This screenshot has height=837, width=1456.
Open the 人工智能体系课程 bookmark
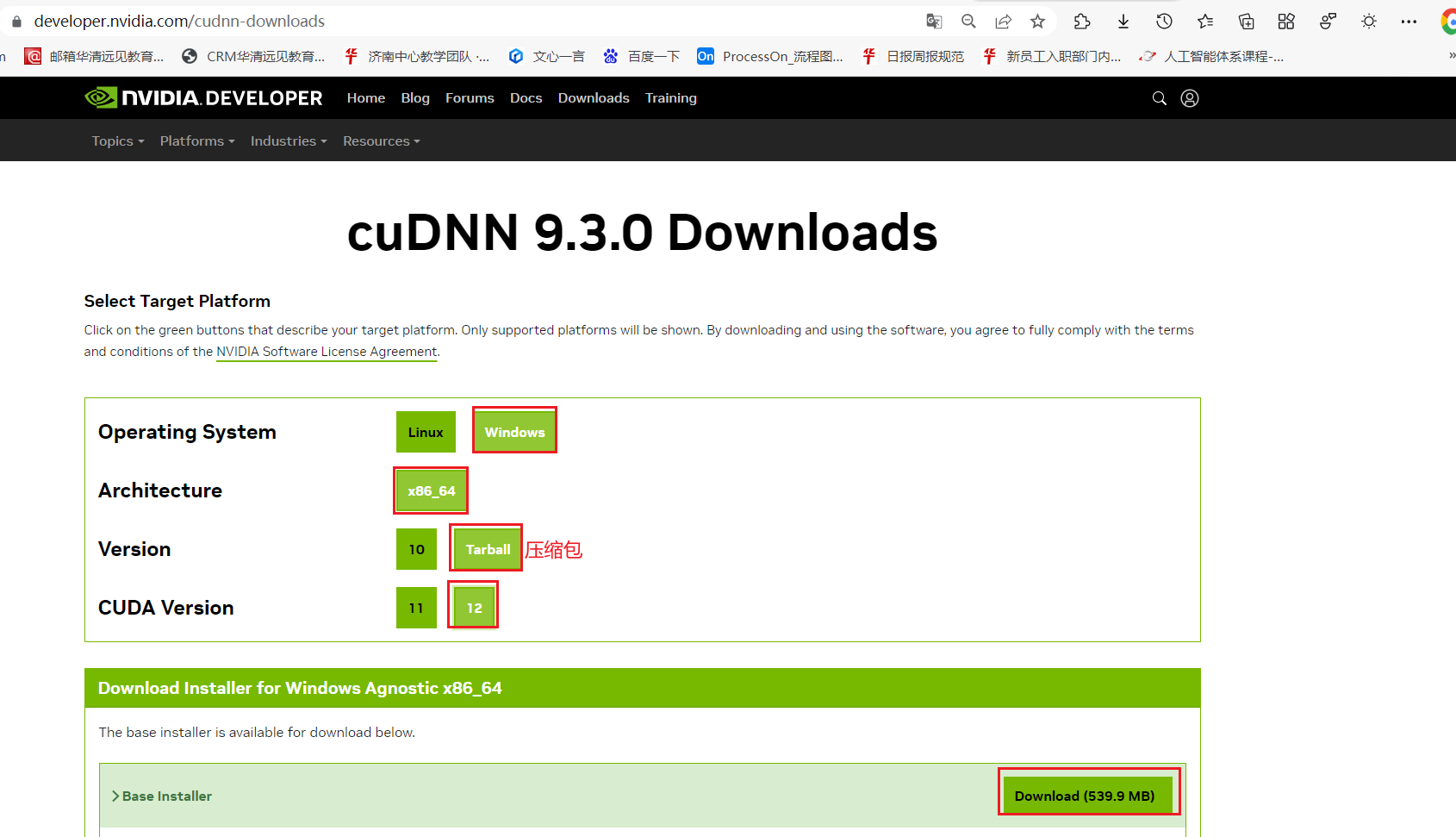[1211, 56]
